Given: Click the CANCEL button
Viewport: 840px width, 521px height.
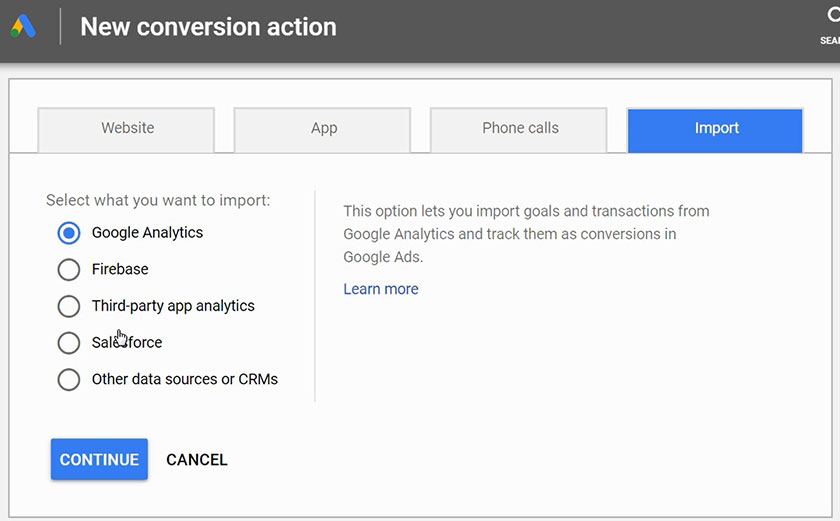Looking at the screenshot, I should click(x=197, y=460).
